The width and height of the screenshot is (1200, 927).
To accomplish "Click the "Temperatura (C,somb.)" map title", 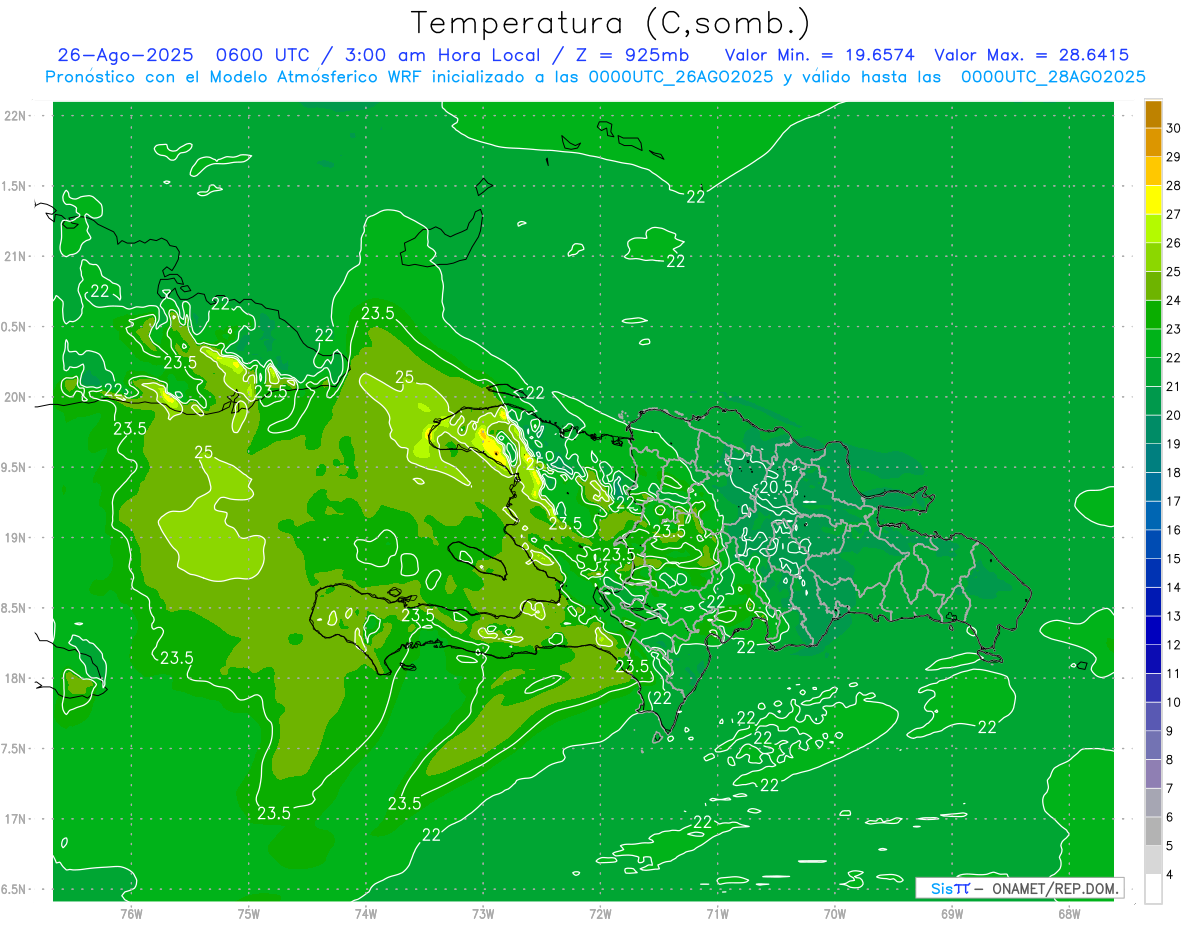I will [x=610, y=23].
